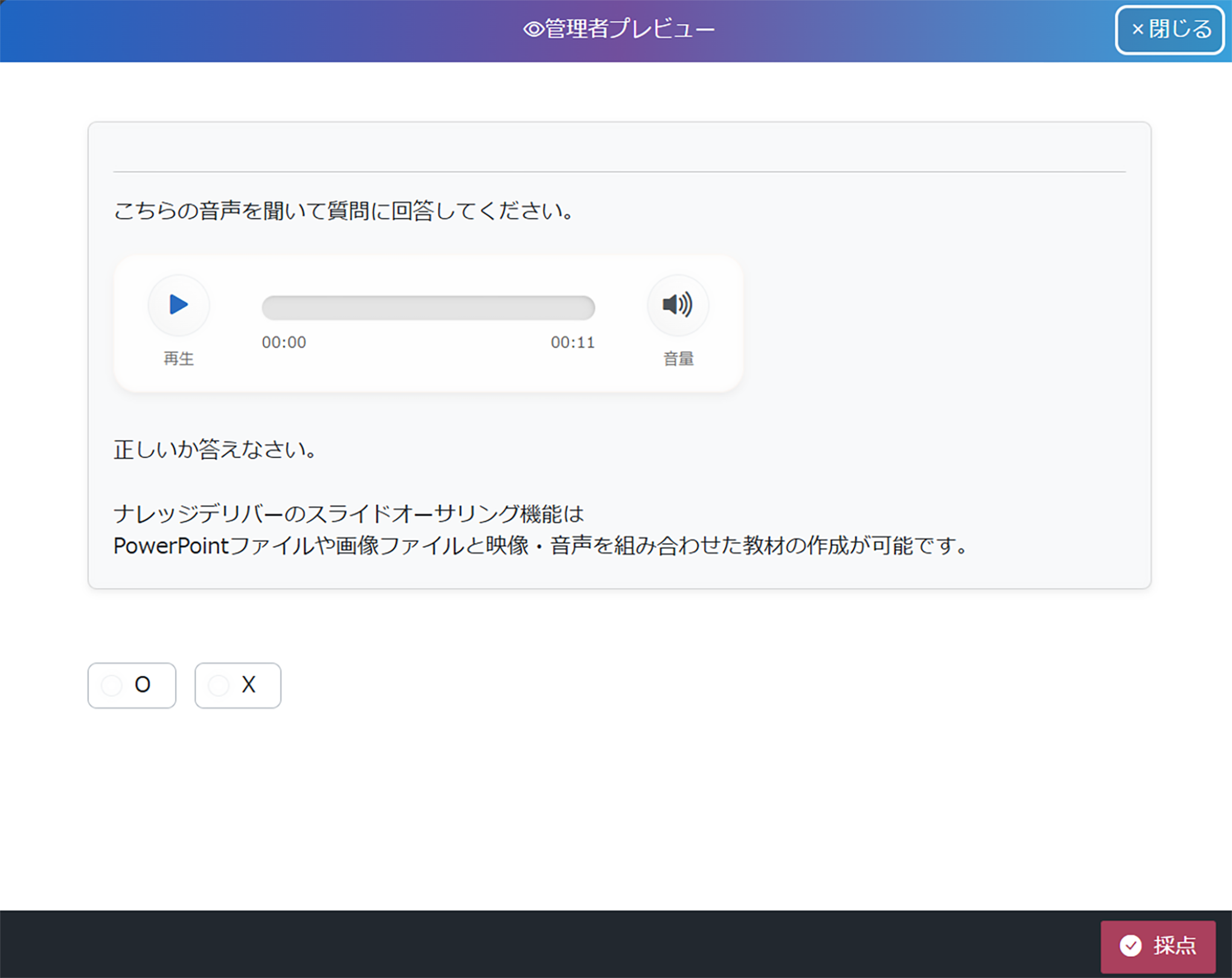Click the 音量 label under speaker icon
1232x978 pixels.
click(x=678, y=359)
